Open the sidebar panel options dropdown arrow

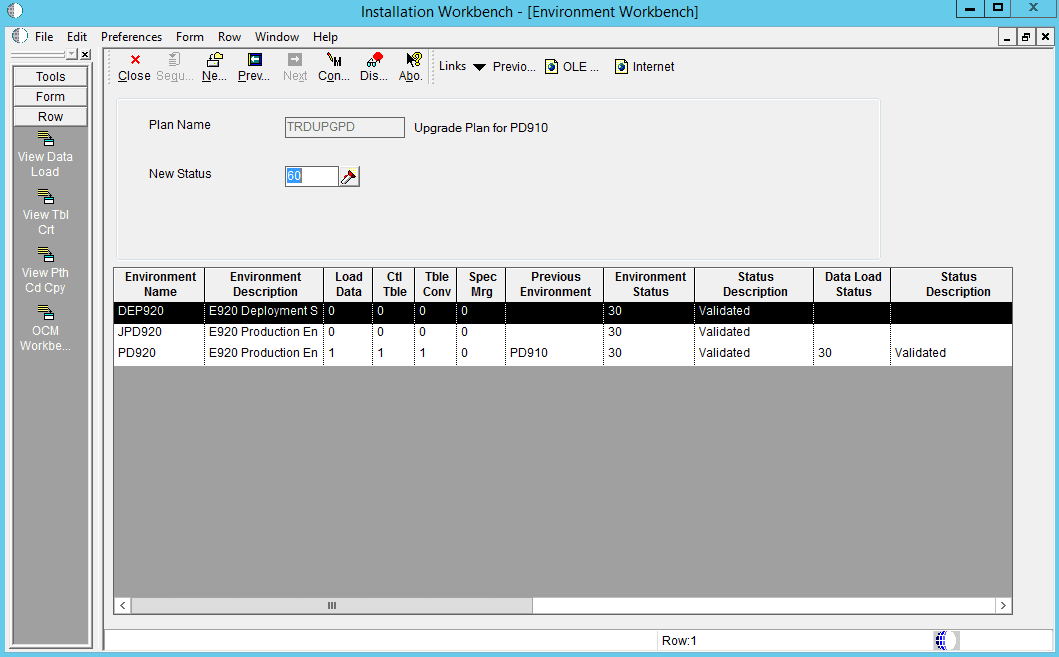[x=70, y=55]
